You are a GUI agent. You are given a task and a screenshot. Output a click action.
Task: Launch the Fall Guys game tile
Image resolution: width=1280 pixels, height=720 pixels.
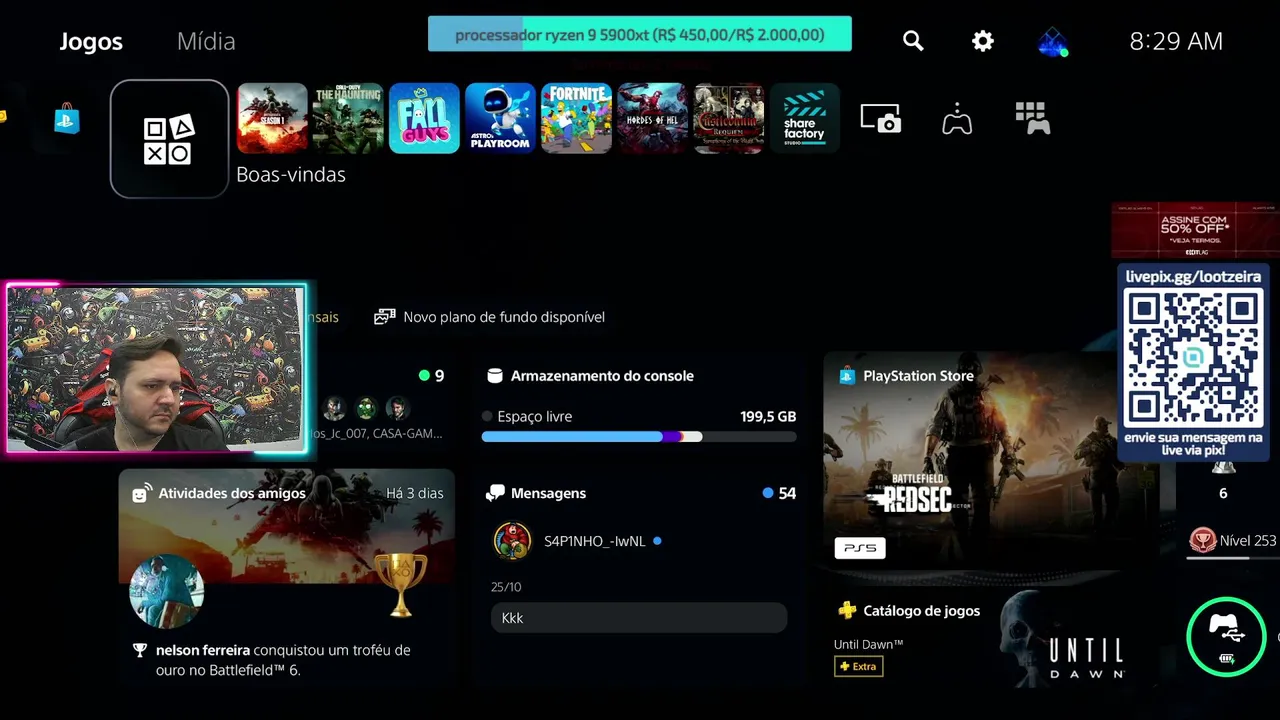(424, 118)
